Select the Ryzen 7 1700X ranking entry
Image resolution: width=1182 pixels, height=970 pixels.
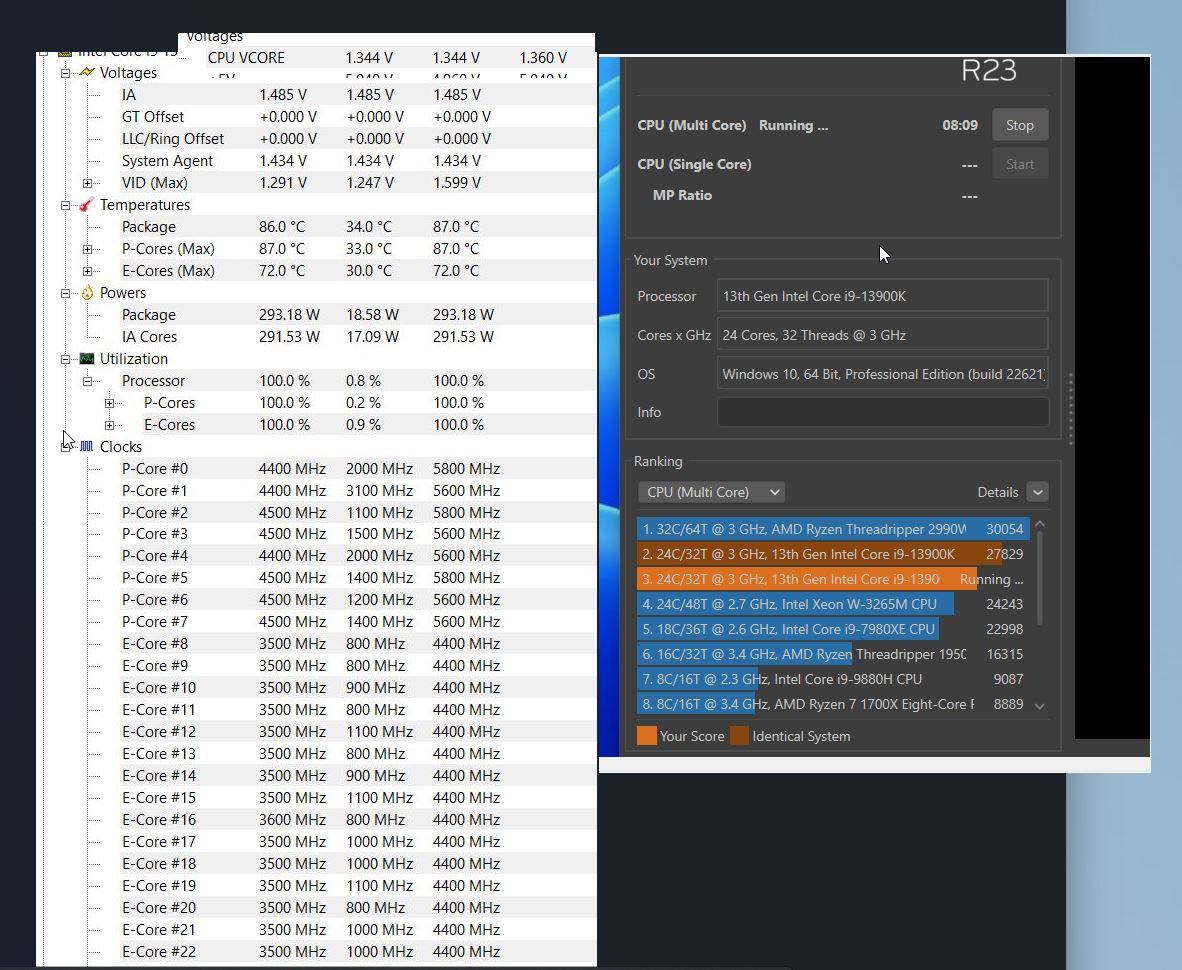point(833,704)
